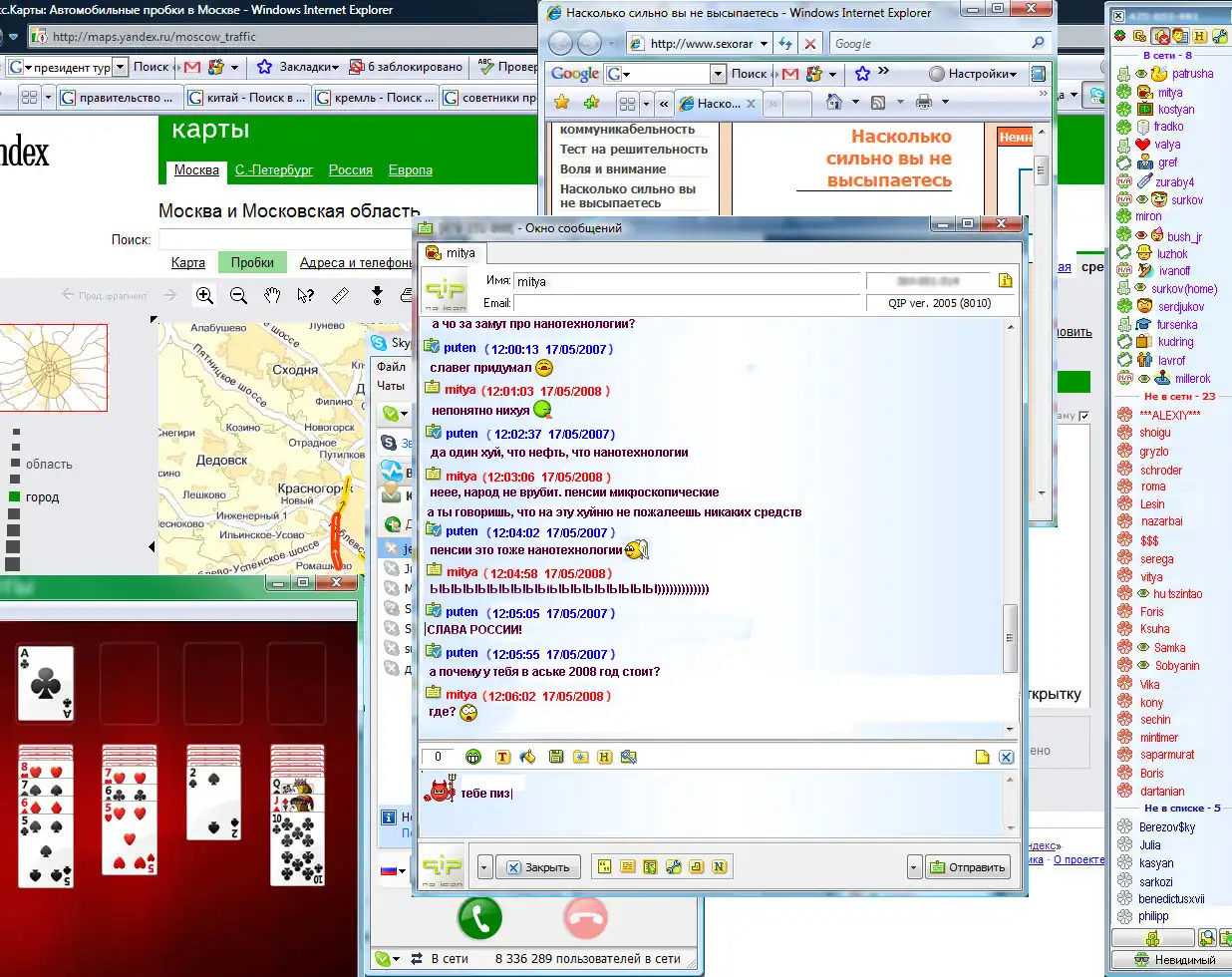This screenshot has width=1232, height=977.
Task: Click the zoom-in magnifier on Yandex map
Action: pos(204,295)
